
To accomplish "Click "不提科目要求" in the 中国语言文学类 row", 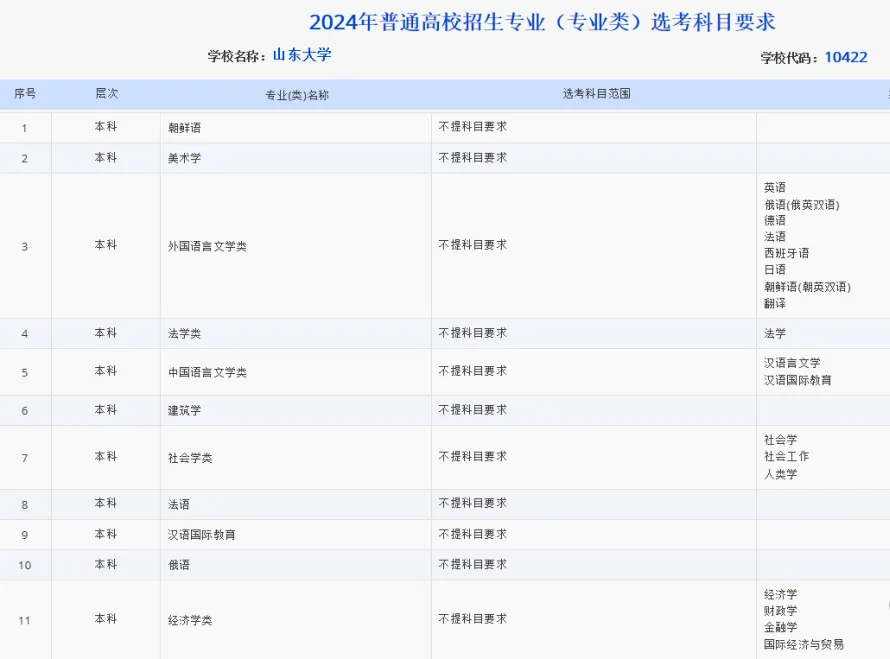I will pos(472,371).
